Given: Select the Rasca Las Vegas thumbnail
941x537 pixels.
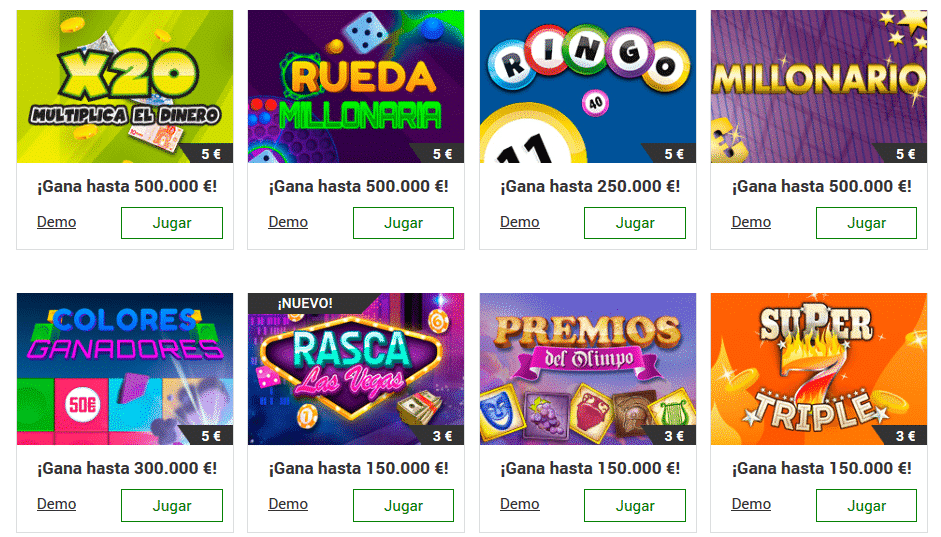Looking at the screenshot, I should [356, 369].
